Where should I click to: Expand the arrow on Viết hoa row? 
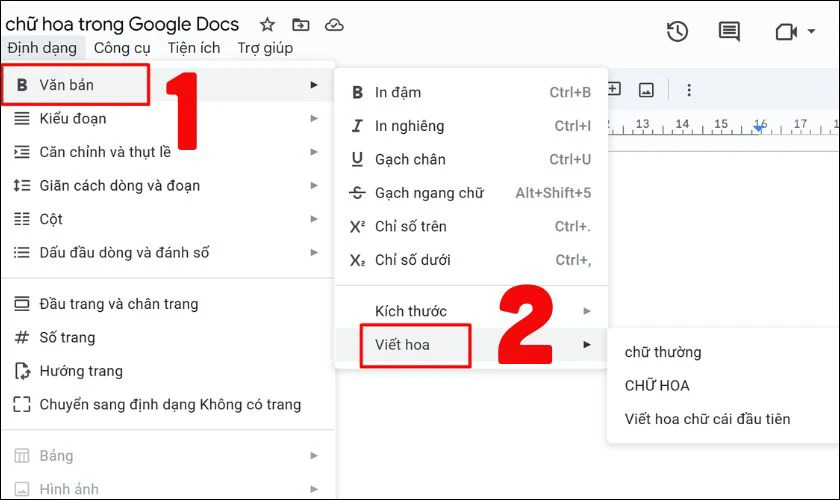tap(587, 345)
